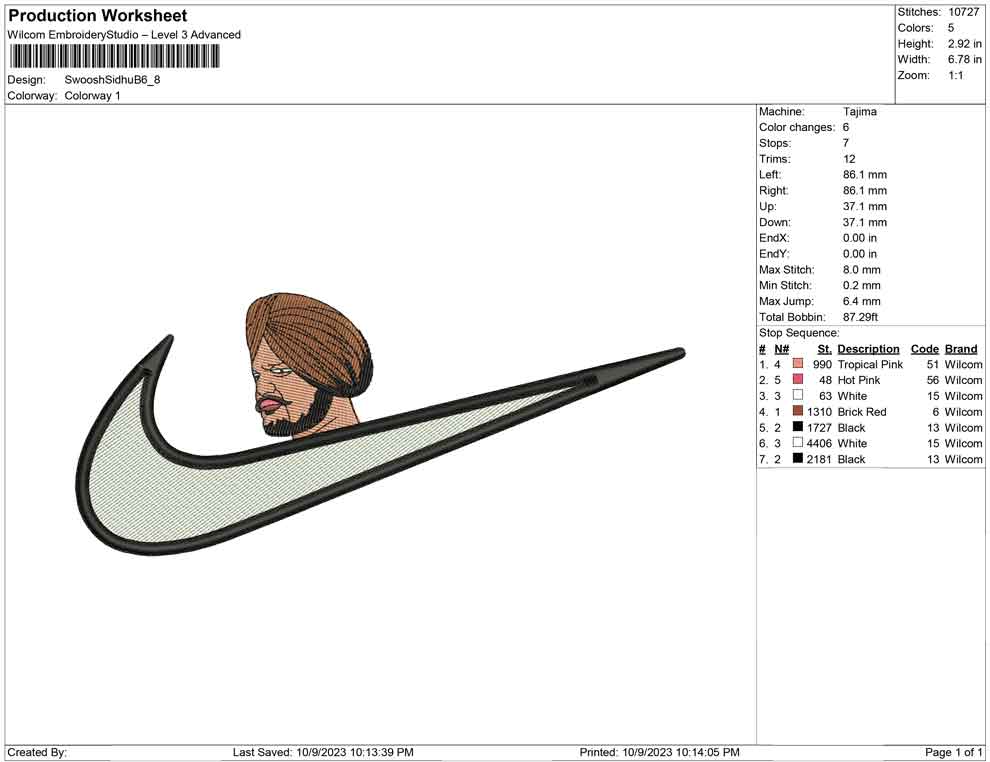
Task: Click stitch count 4406 in row 6
Action: [x=819, y=443]
